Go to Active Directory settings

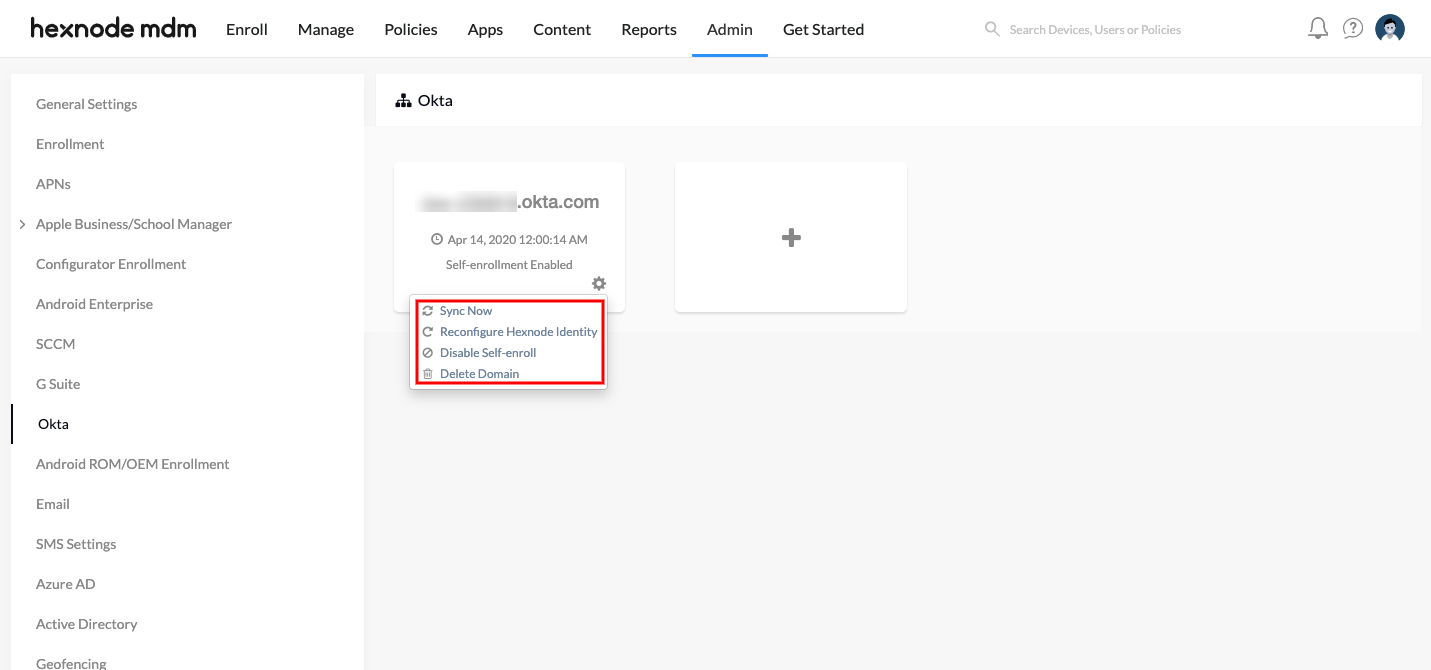[87, 624]
